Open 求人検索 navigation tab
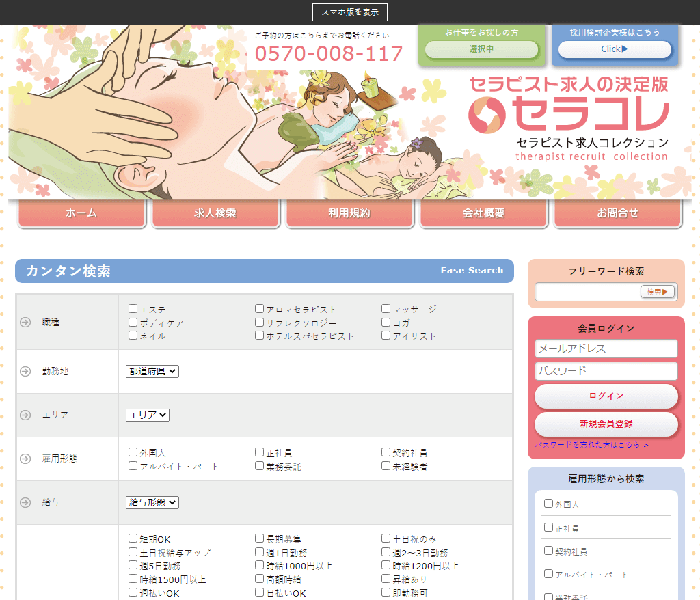 tap(216, 213)
